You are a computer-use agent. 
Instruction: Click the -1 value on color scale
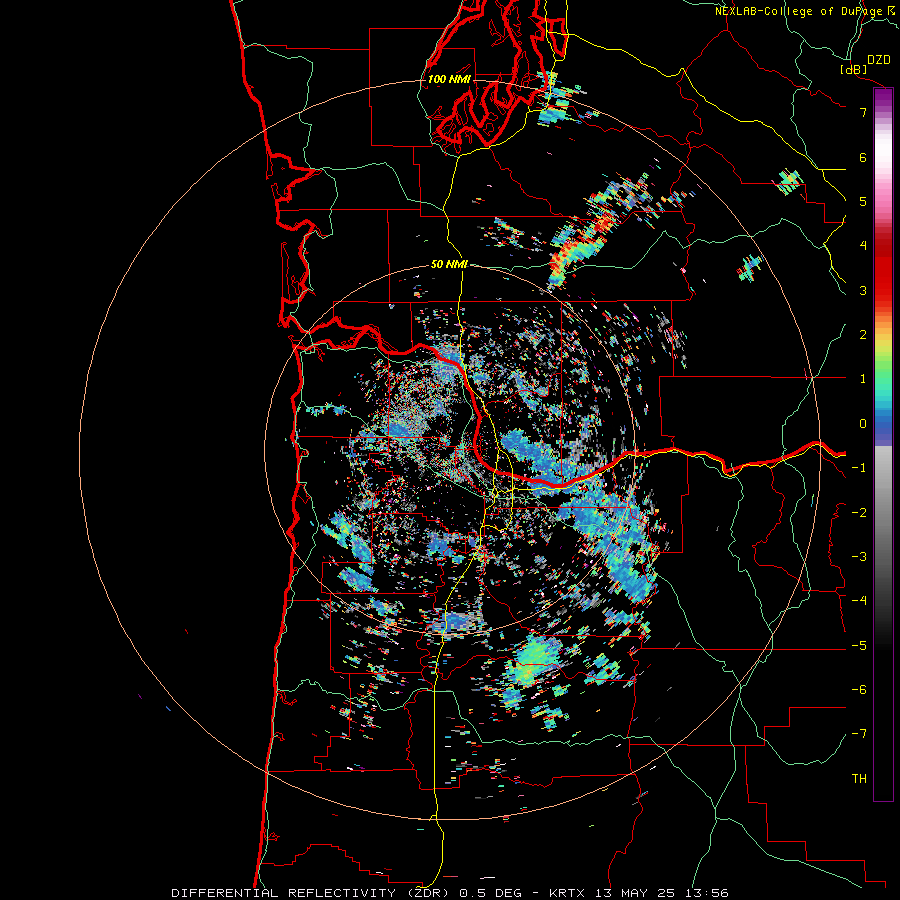tap(859, 468)
